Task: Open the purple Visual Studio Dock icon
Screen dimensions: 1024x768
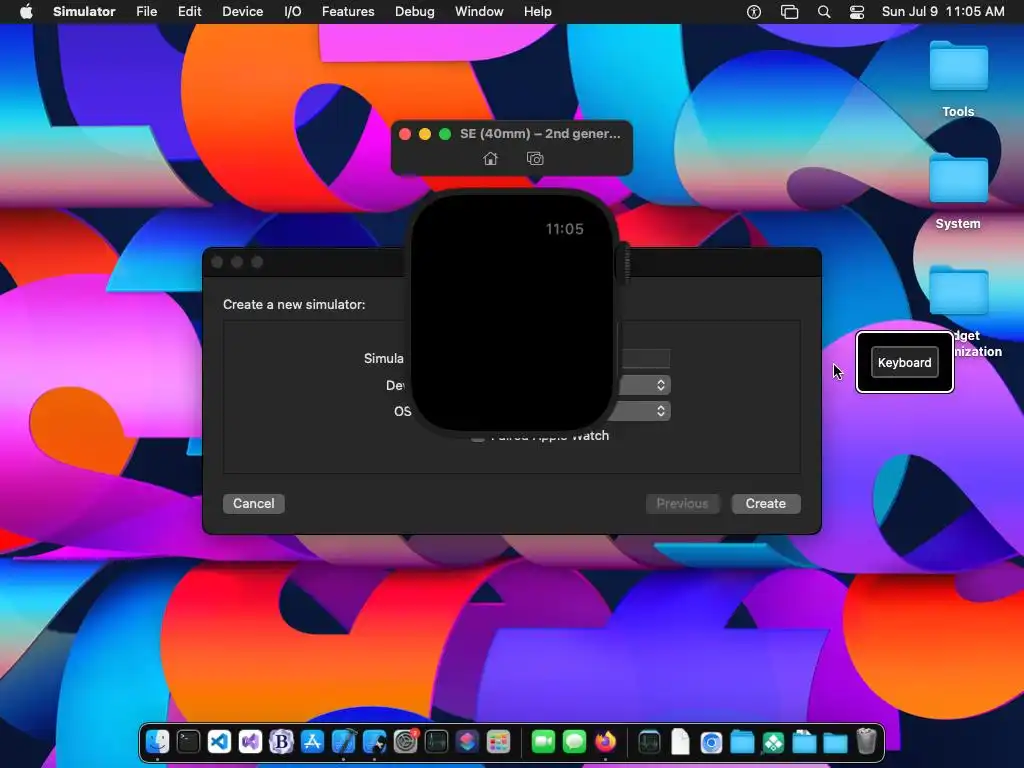Action: [250, 742]
